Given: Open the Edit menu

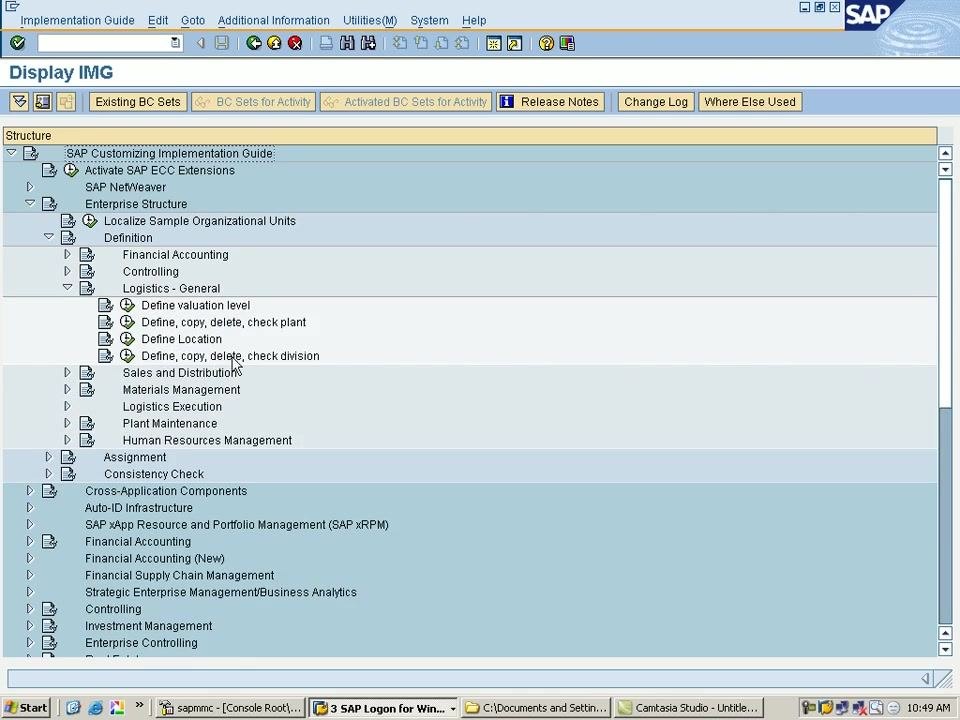Looking at the screenshot, I should [x=158, y=20].
